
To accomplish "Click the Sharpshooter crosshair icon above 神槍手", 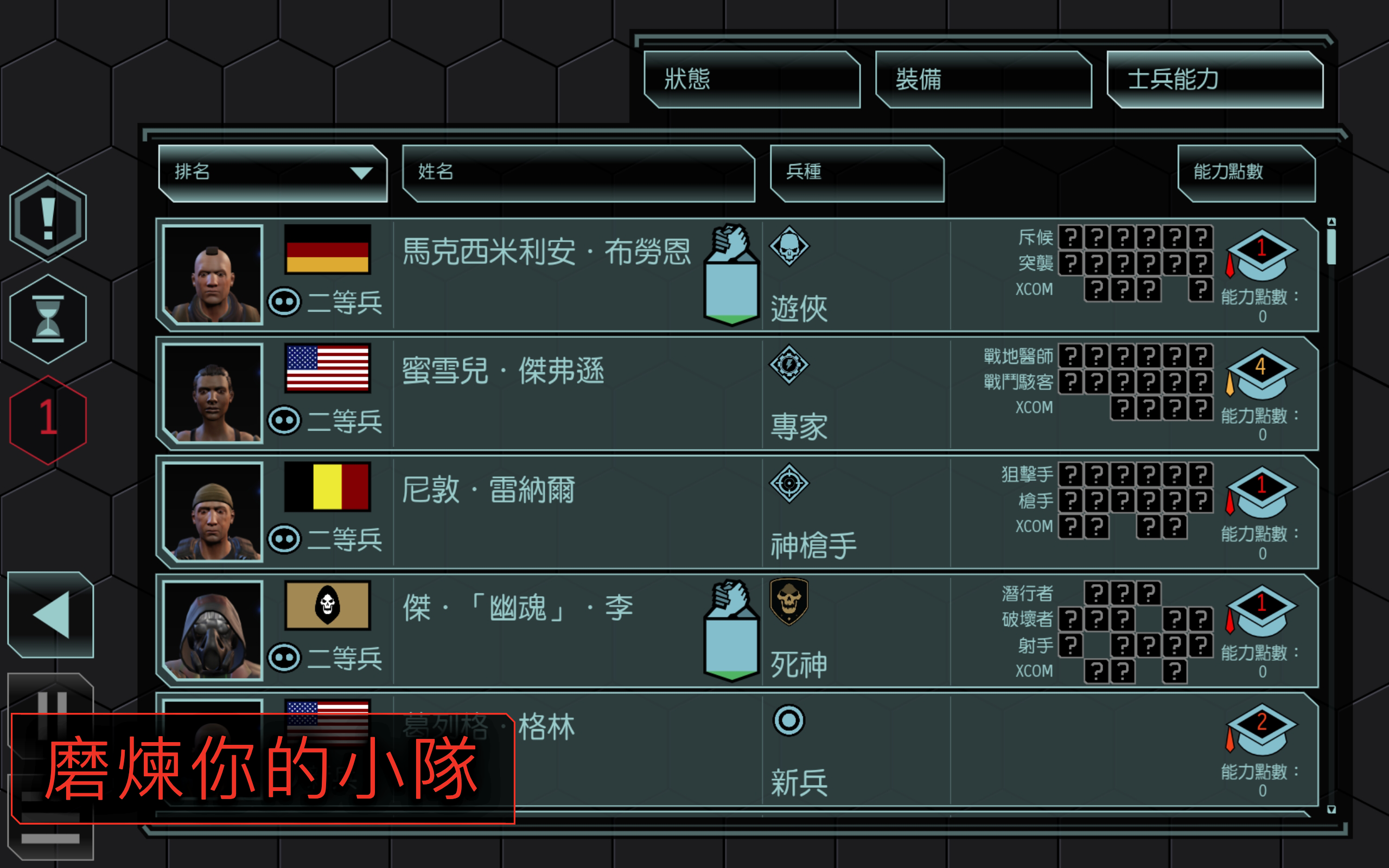I will coord(789,483).
